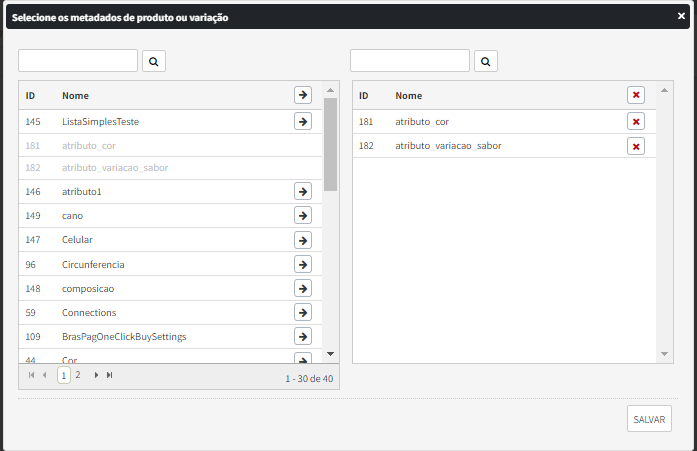
Task: Go to previous page of results
Action: 44,375
